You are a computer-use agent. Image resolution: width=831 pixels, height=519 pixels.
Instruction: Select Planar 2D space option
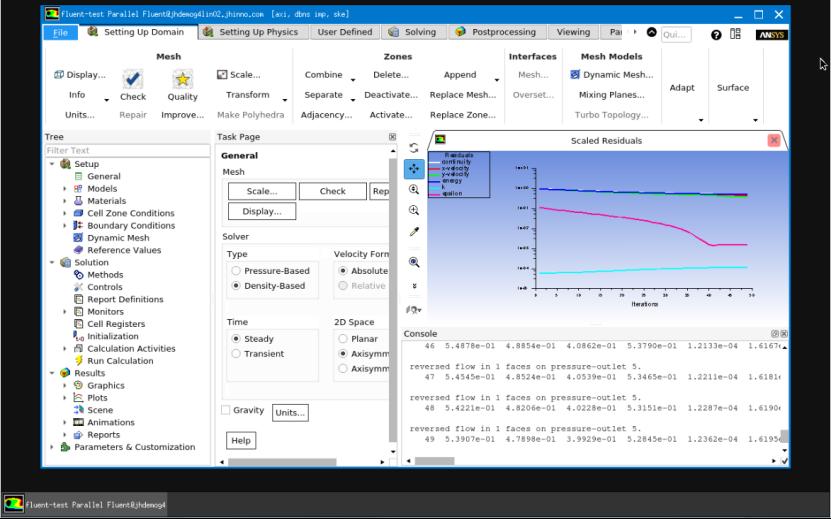click(x=343, y=339)
